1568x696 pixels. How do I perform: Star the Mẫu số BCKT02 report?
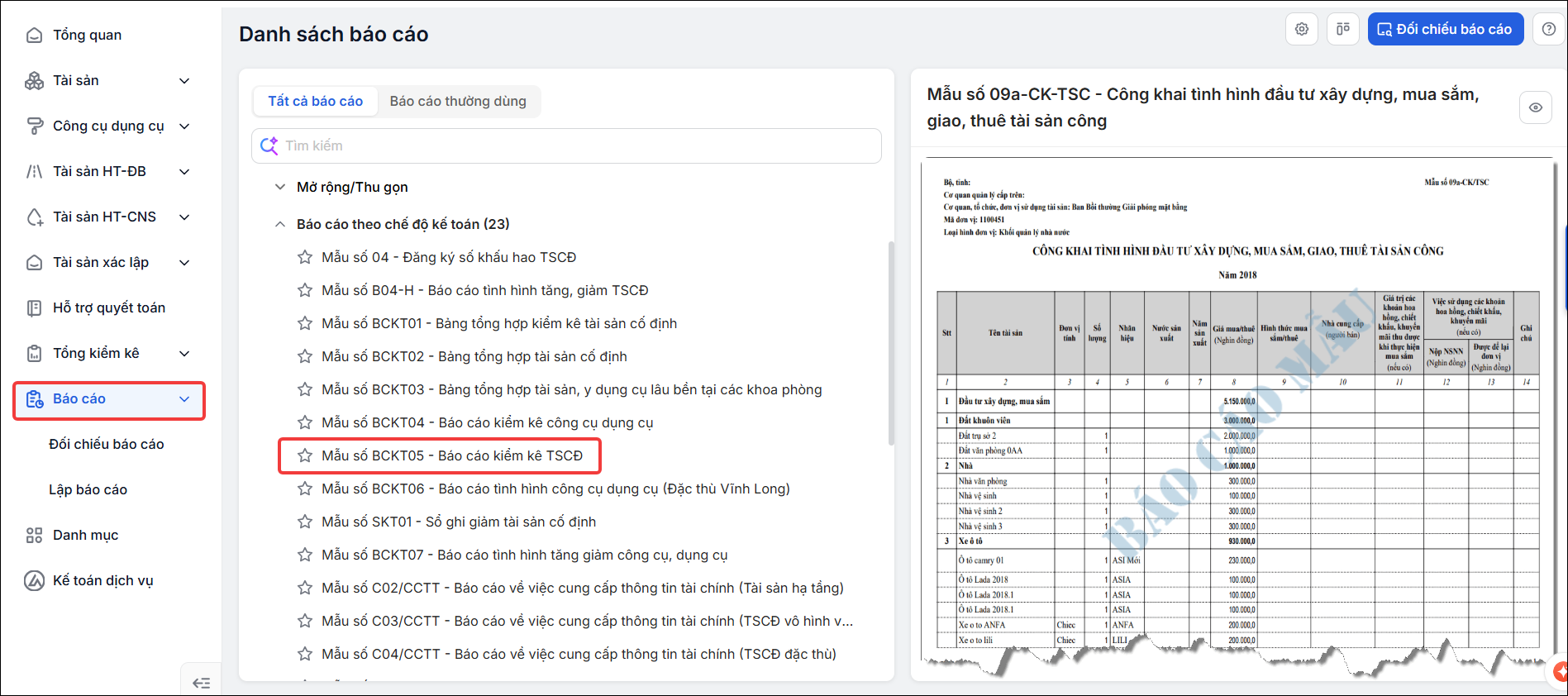(x=305, y=356)
